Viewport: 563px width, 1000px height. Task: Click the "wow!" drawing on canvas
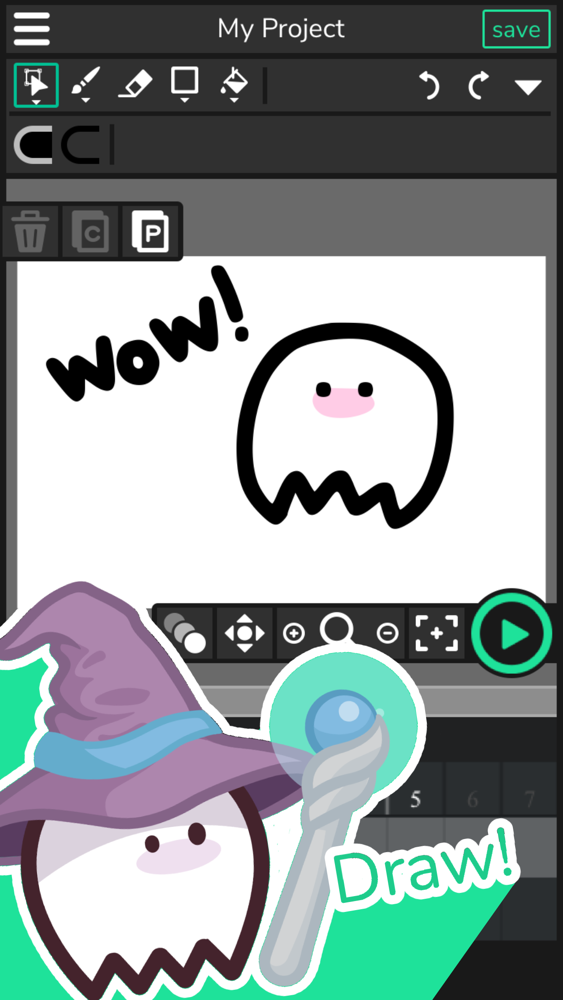click(147, 334)
